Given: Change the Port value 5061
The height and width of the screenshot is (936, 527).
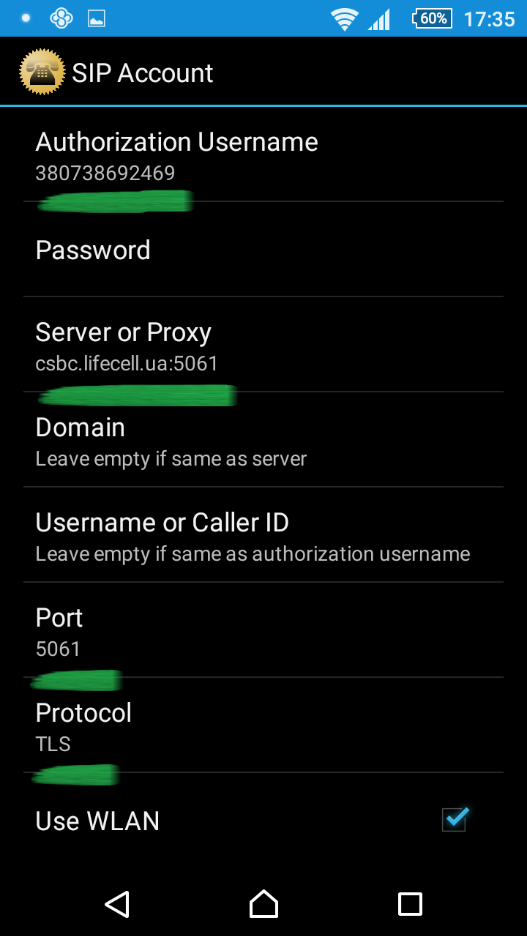Looking at the screenshot, I should 263,630.
